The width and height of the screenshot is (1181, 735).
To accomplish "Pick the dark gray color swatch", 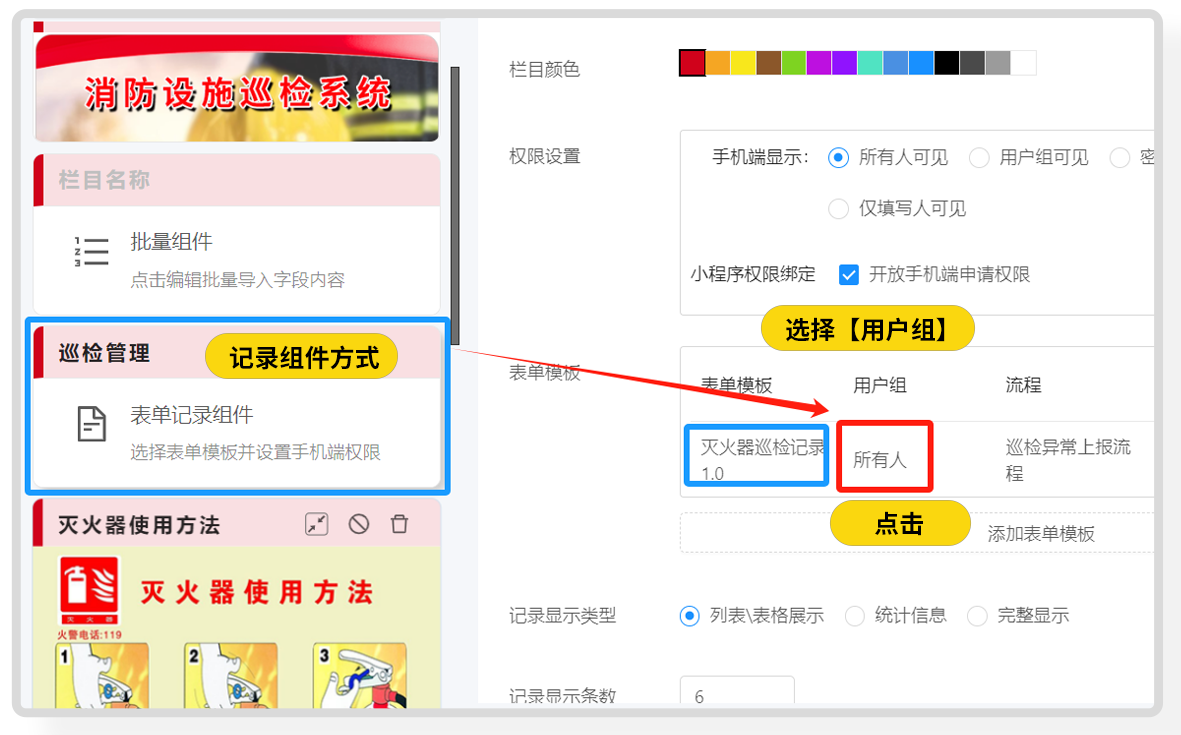I will 972,63.
